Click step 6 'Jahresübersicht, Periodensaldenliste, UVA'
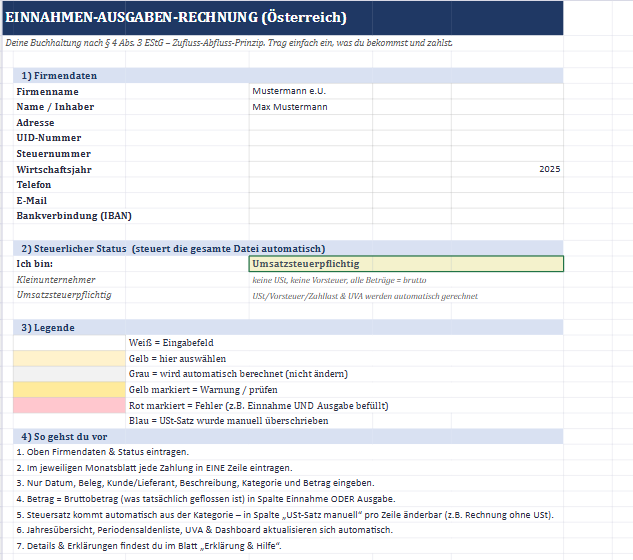 pyautogui.click(x=204, y=530)
